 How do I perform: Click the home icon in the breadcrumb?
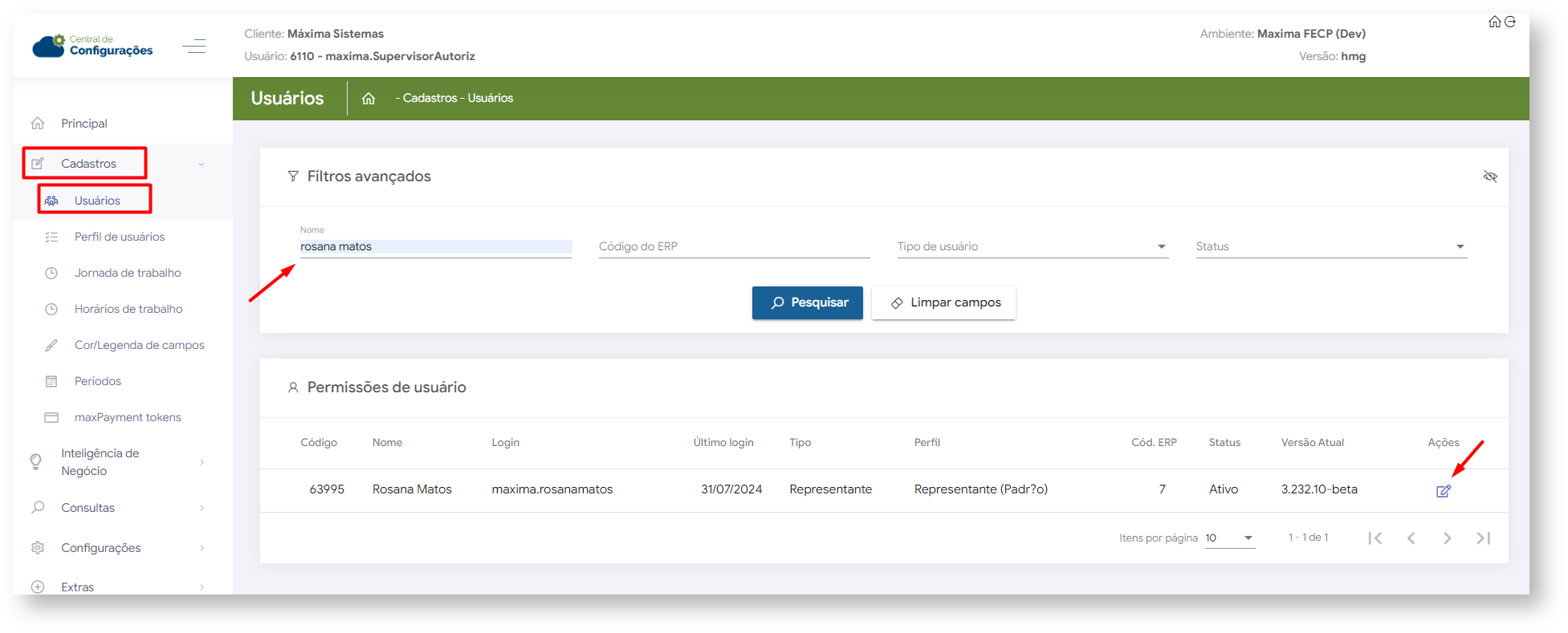369,99
